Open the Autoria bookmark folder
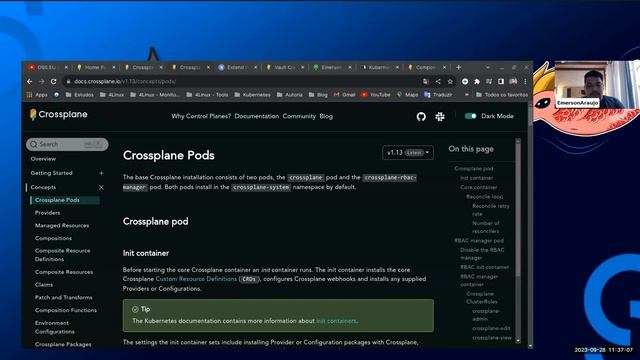Image resolution: width=640 pixels, height=360 pixels. click(289, 95)
